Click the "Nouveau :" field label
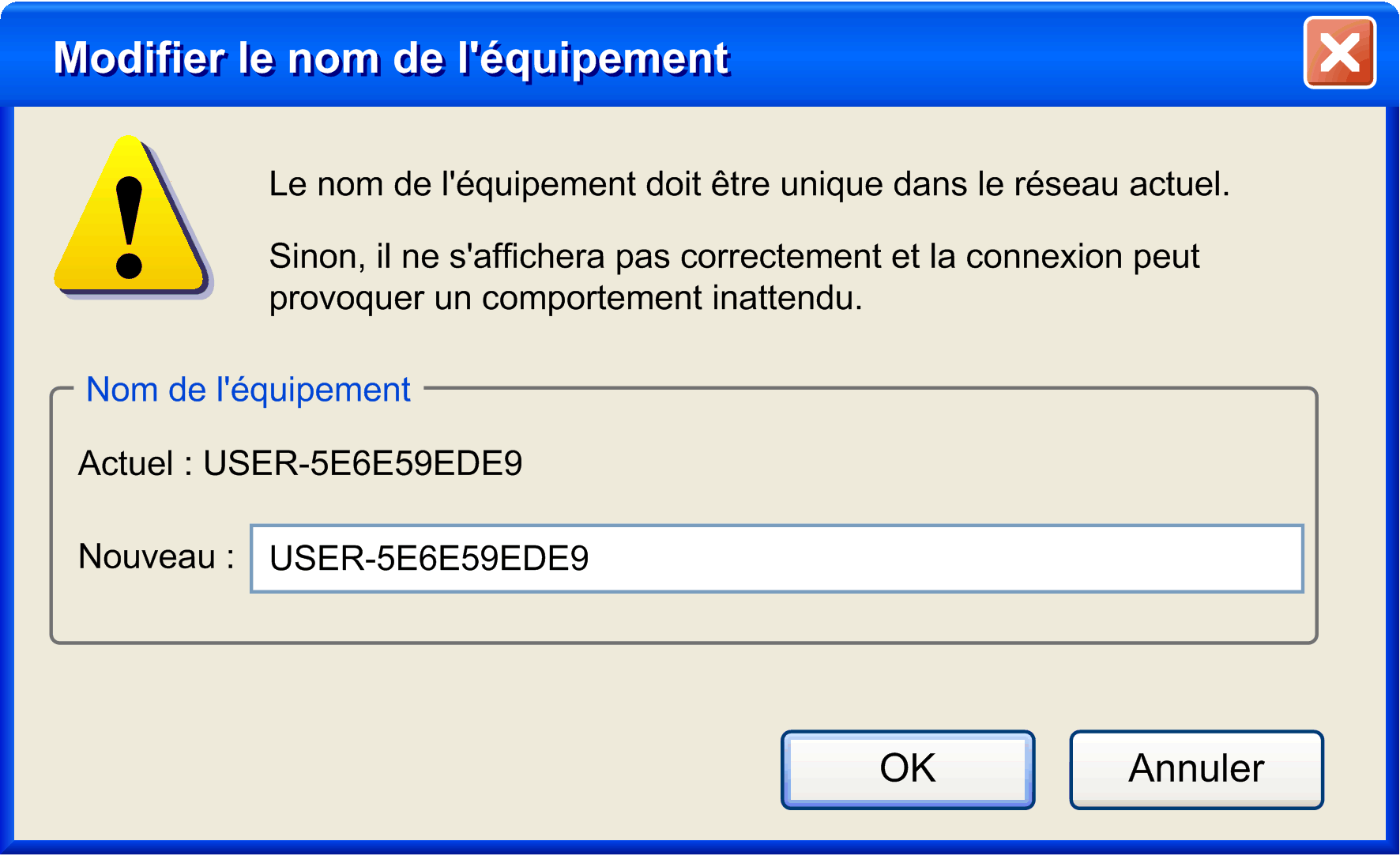The image size is (1400, 856). point(156,556)
